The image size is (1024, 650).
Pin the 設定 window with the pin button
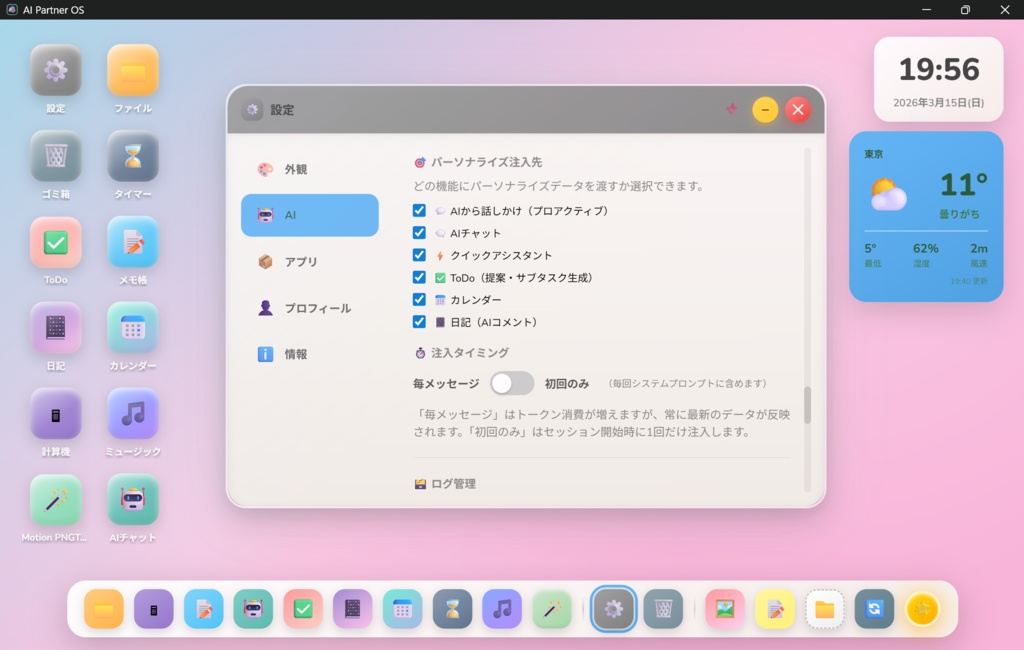[x=731, y=110]
